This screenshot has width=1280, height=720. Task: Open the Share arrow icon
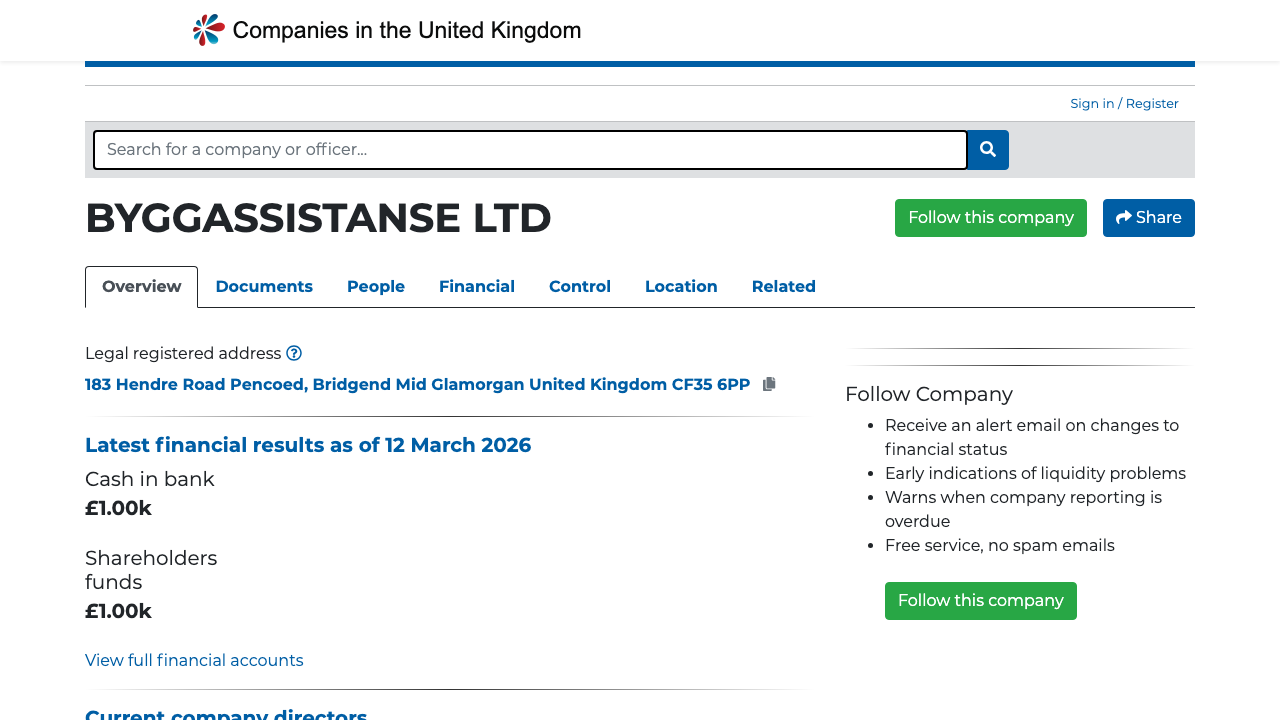click(1123, 217)
